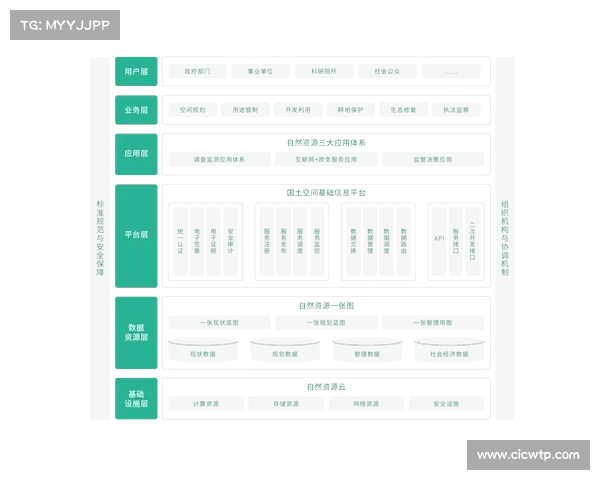600x480 pixels.
Task: Click the www.cicwtp.com watermark link
Action: tap(527, 455)
